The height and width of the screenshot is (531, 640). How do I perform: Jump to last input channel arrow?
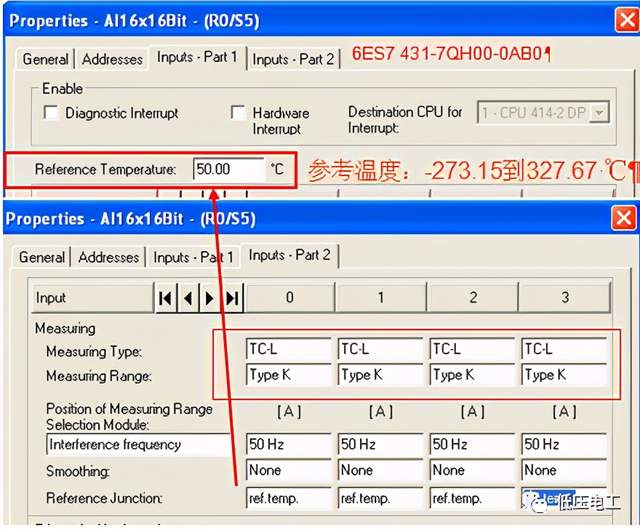232,298
